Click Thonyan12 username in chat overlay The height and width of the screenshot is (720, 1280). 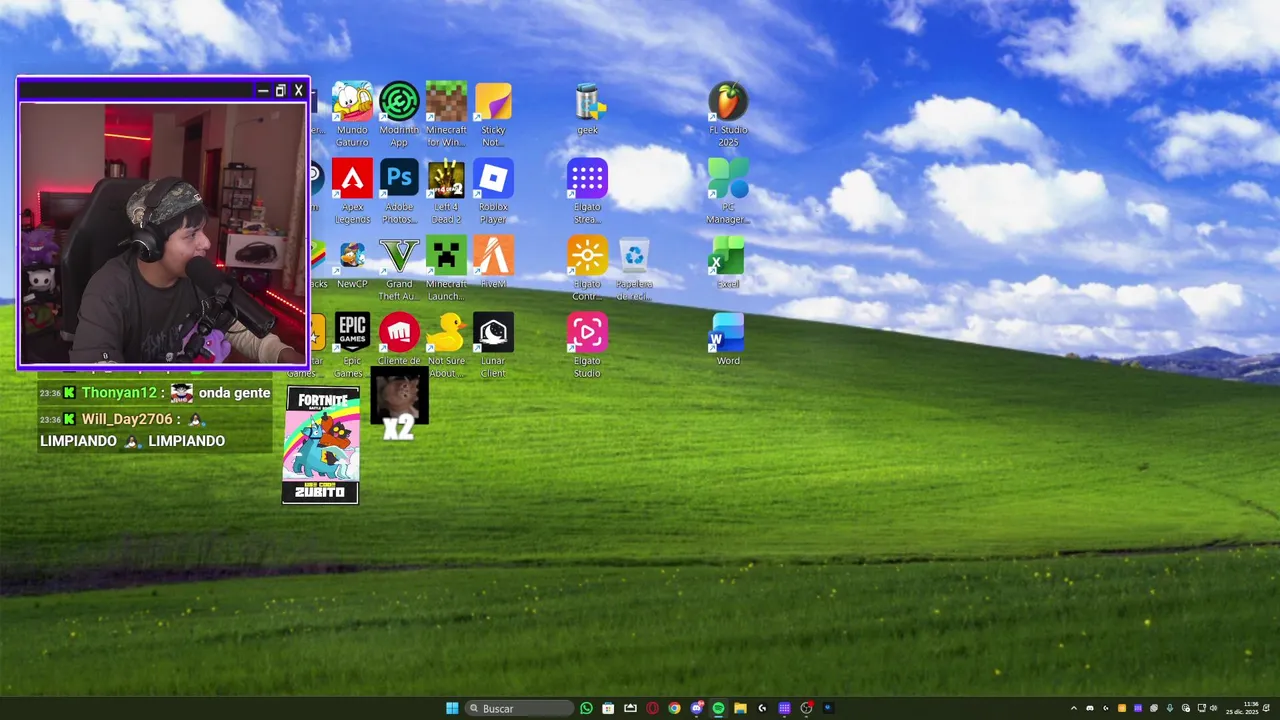click(119, 393)
